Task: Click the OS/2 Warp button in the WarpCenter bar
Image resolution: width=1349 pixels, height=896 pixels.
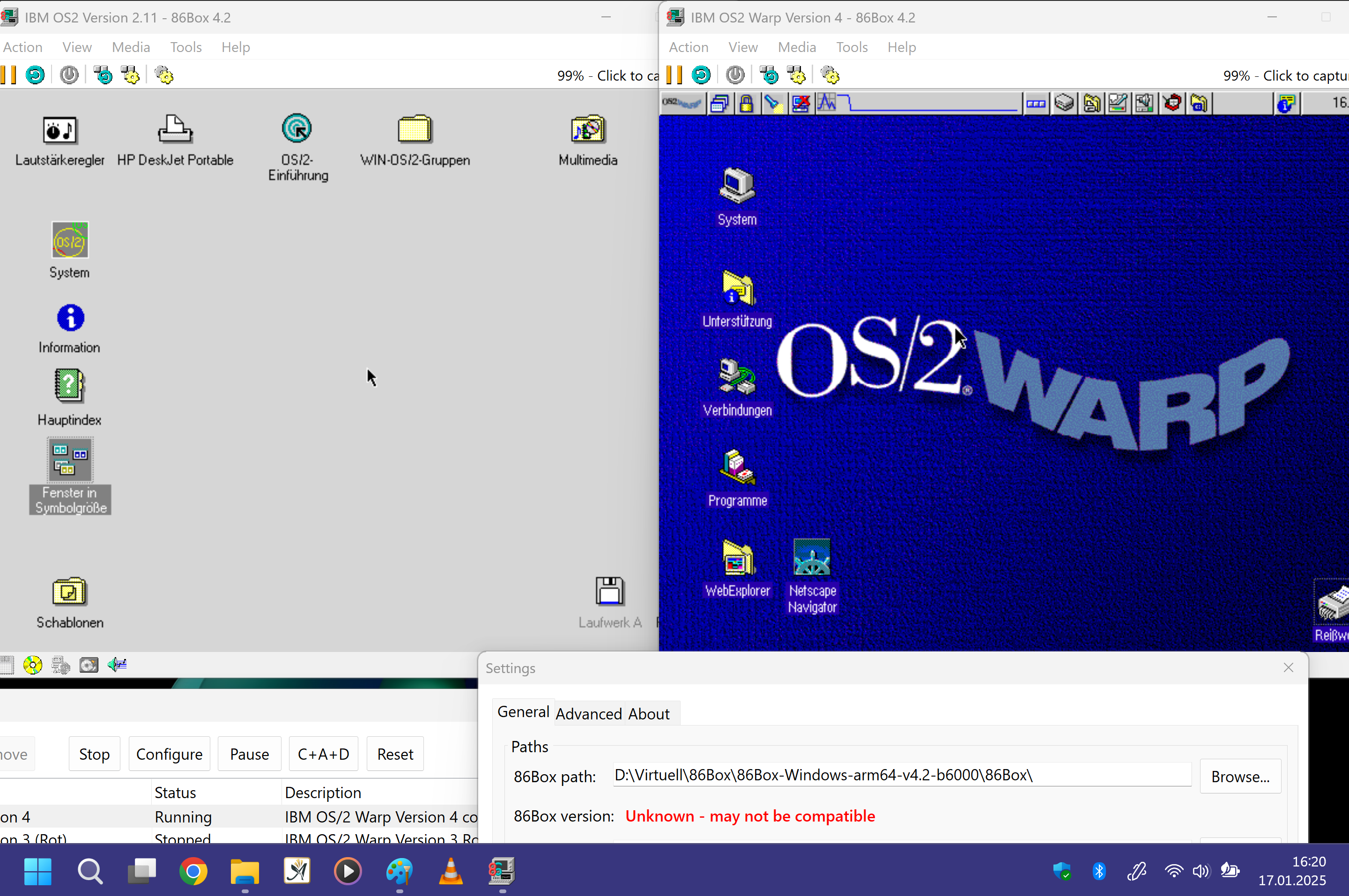Action: [x=682, y=104]
